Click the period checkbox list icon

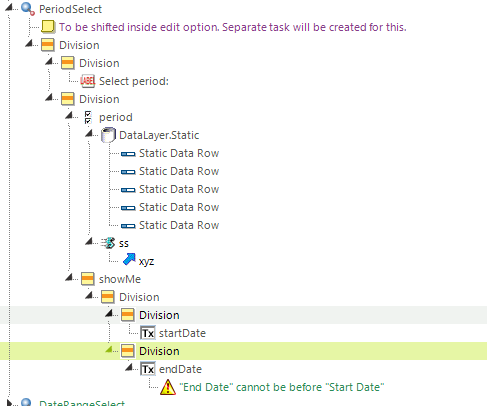pyautogui.click(x=88, y=117)
